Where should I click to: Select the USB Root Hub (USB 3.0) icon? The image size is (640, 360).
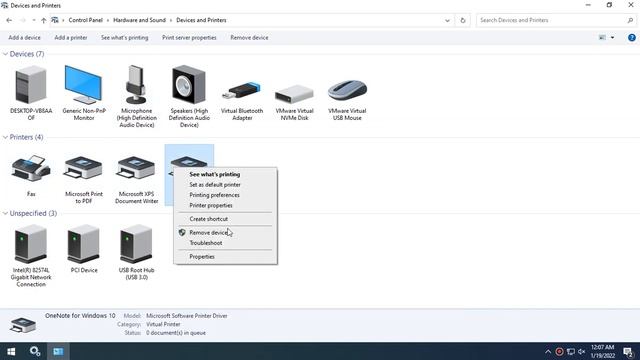tap(136, 244)
